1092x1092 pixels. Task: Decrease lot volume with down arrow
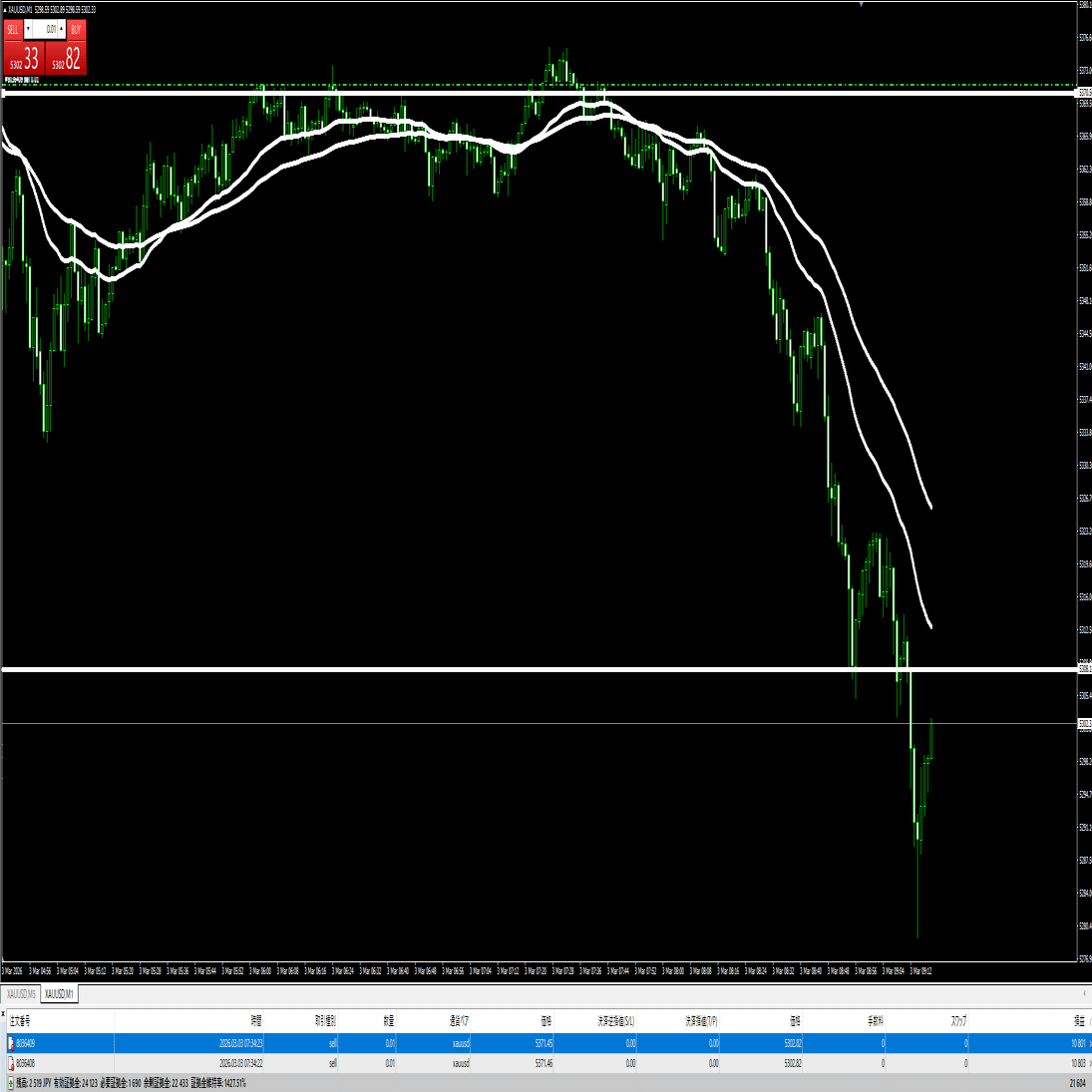28,29
